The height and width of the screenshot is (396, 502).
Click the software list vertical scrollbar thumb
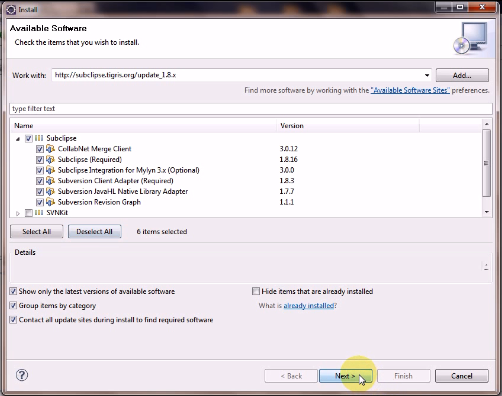tap(487, 163)
